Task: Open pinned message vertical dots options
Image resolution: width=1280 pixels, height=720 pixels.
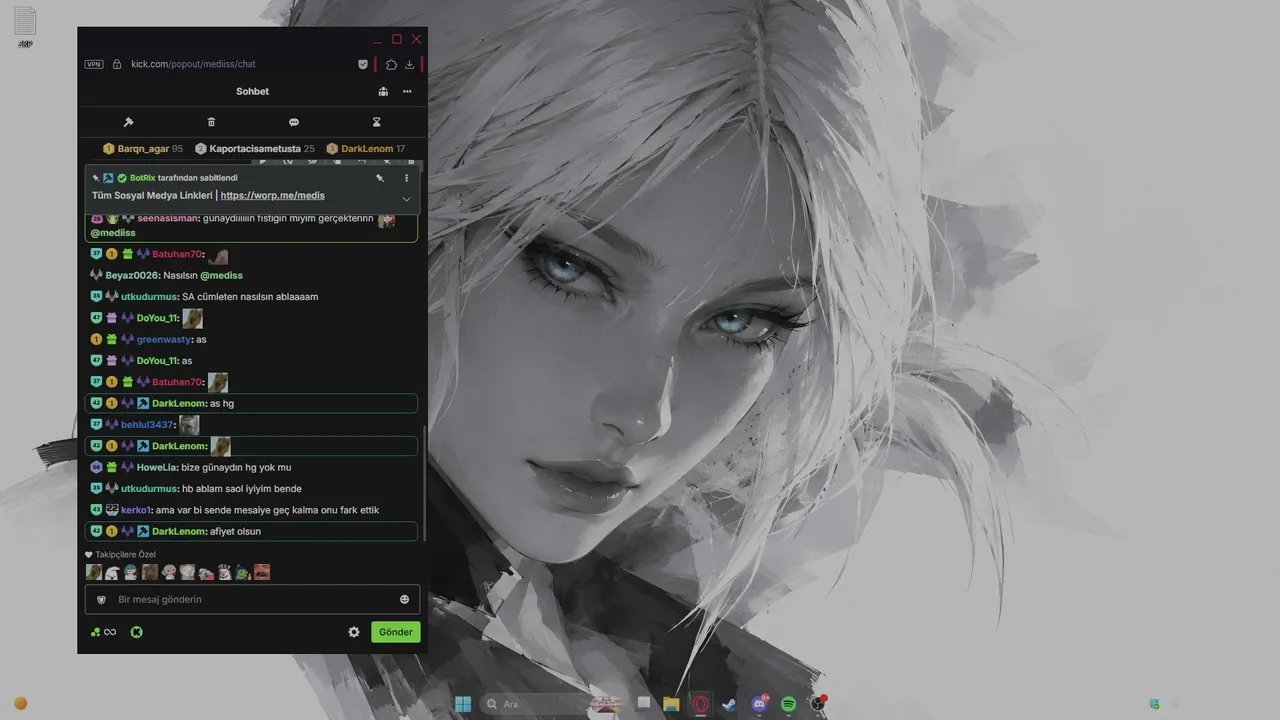Action: pos(406,178)
